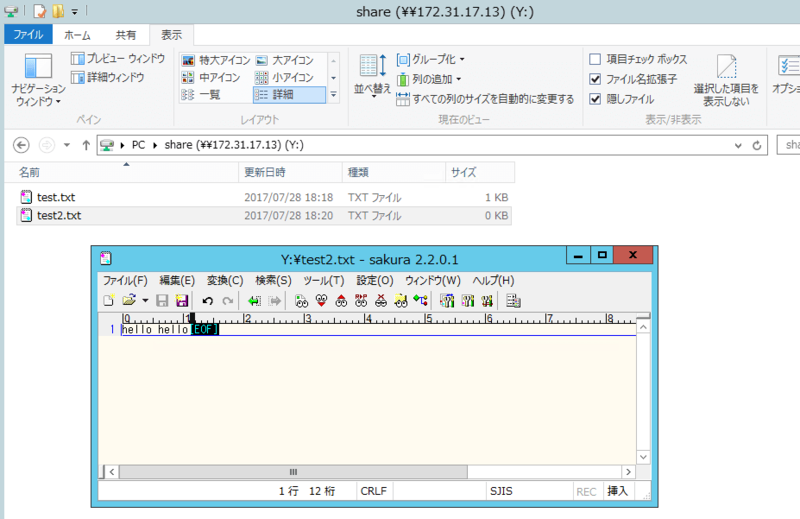The width and height of the screenshot is (800, 519).
Task: Click the green left jump-back arrow icon
Action: pyautogui.click(x=254, y=301)
